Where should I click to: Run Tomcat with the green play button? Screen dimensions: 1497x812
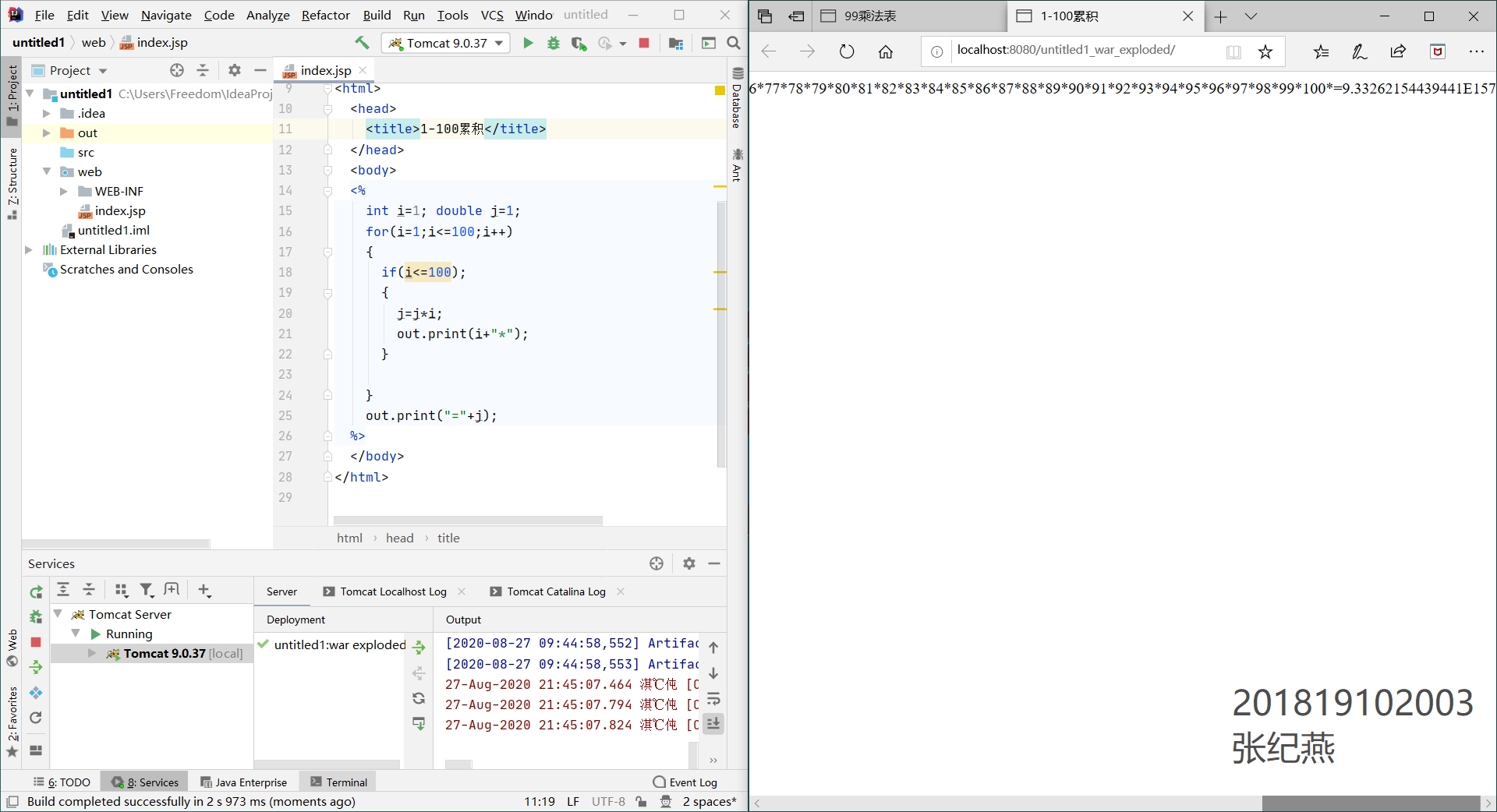(x=528, y=43)
